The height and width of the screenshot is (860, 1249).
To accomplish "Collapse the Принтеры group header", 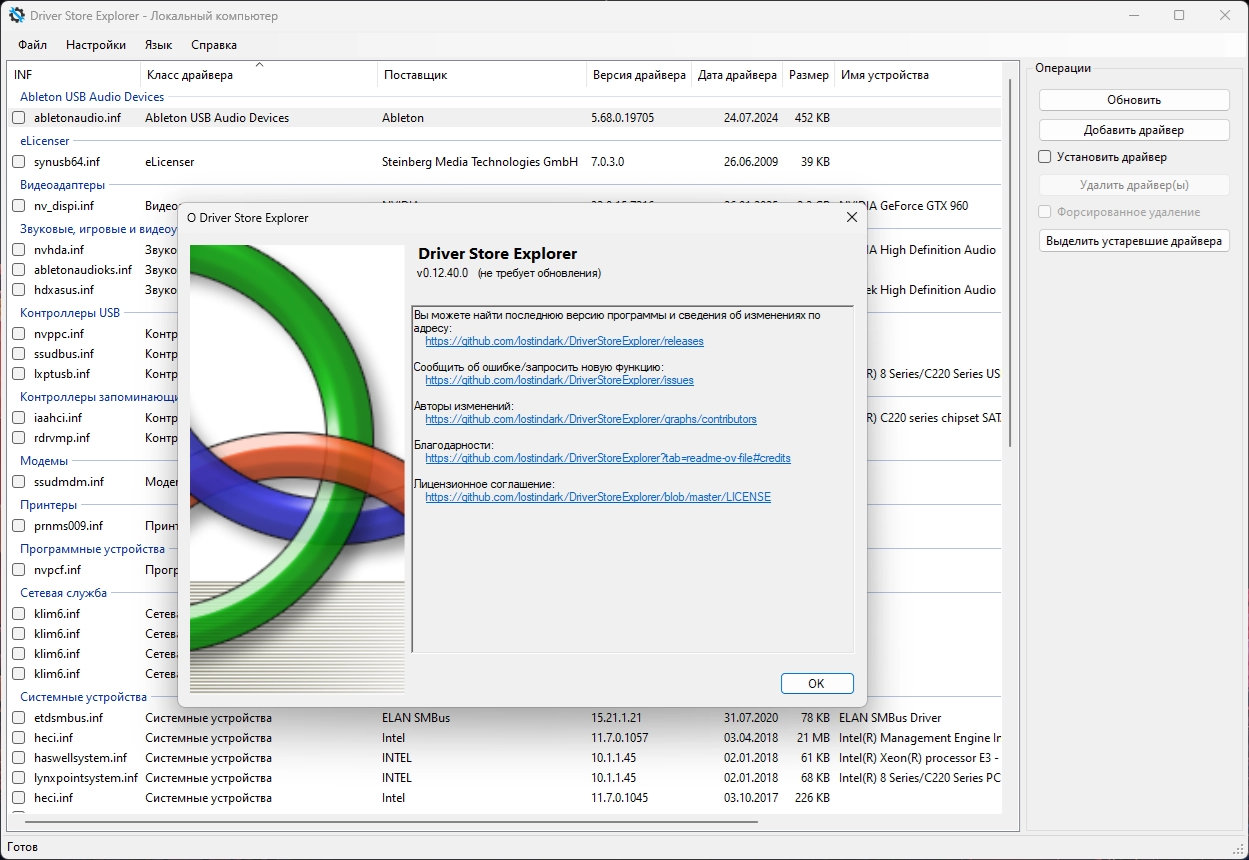I will coord(48,505).
